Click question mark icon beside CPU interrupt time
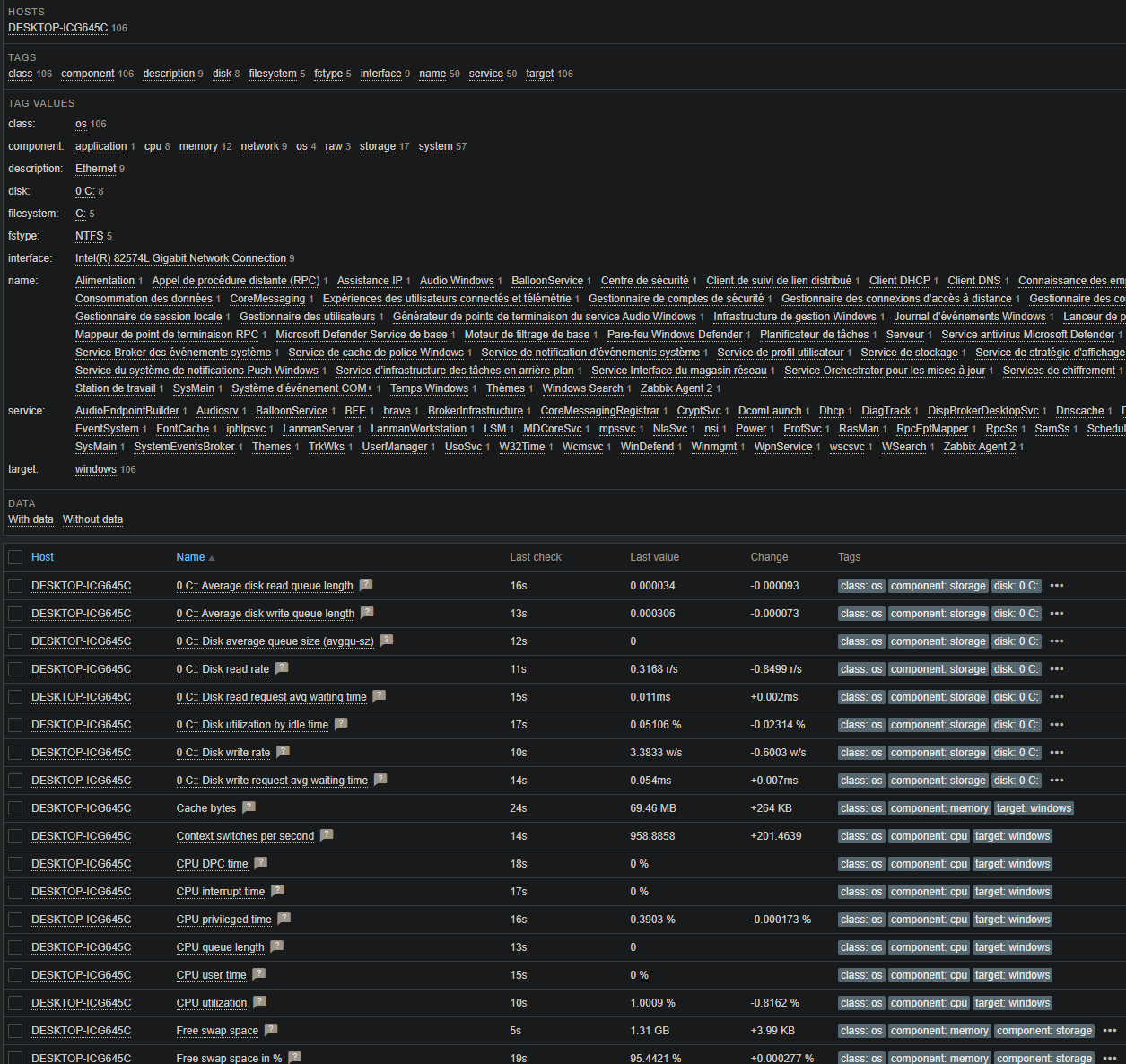This screenshot has height=1064, width=1126. (x=277, y=891)
